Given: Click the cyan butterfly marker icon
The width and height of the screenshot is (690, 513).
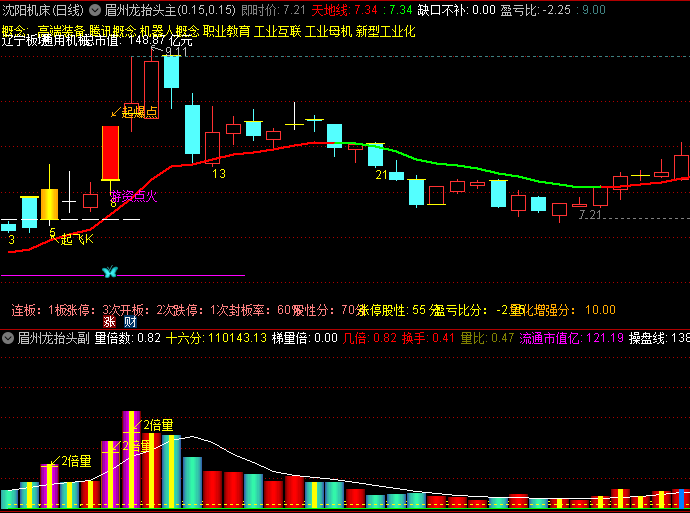Looking at the screenshot, I should [x=110, y=271].
